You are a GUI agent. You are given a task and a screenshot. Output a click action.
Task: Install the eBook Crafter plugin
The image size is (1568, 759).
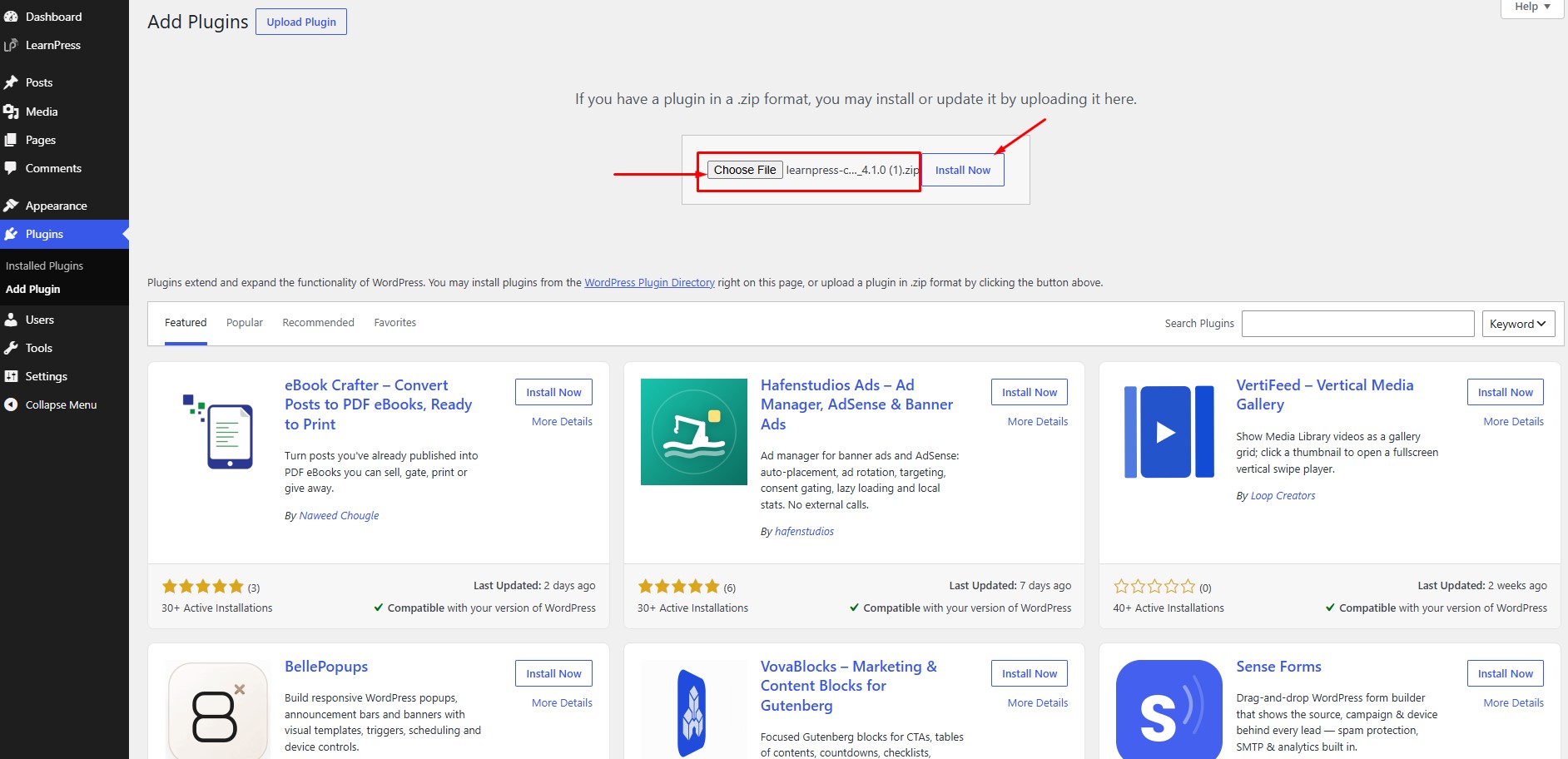pyautogui.click(x=553, y=392)
